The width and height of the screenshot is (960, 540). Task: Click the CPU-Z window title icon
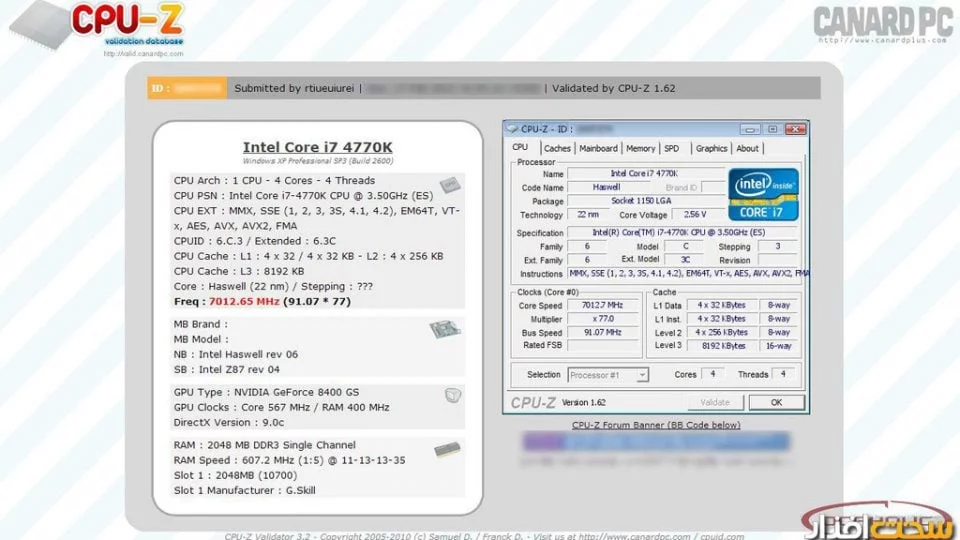click(x=512, y=129)
